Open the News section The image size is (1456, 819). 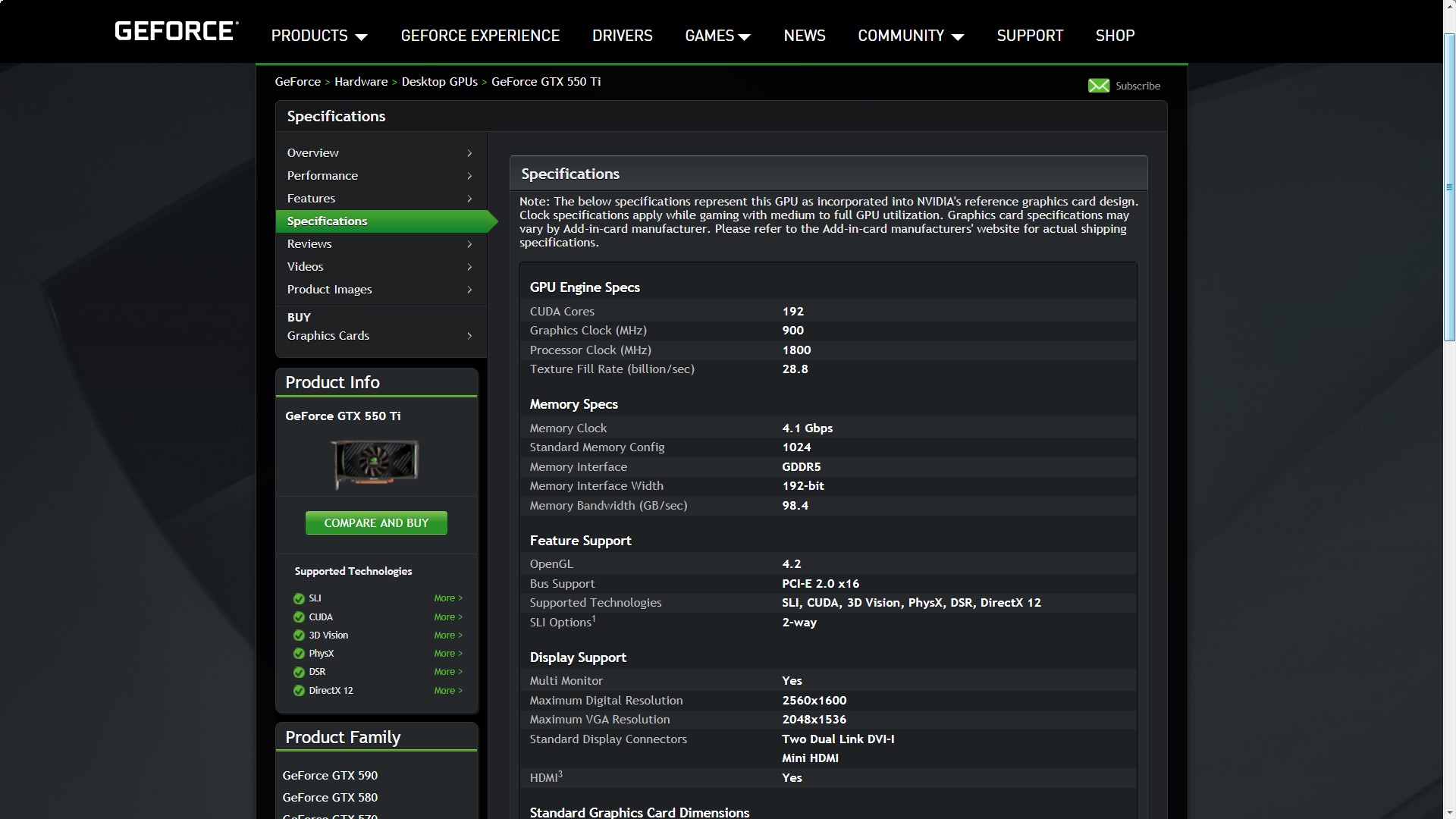[805, 36]
